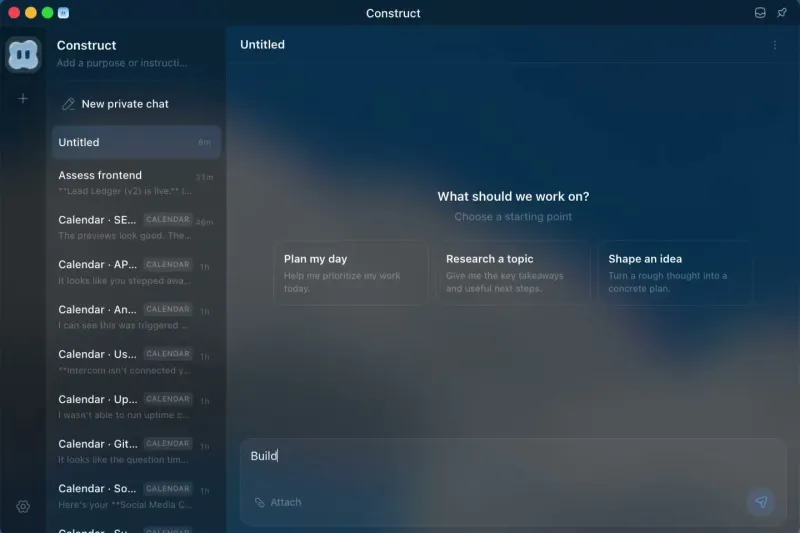Click the pin icon in title bar
Screen dimensions: 800x533
pos(782,13)
